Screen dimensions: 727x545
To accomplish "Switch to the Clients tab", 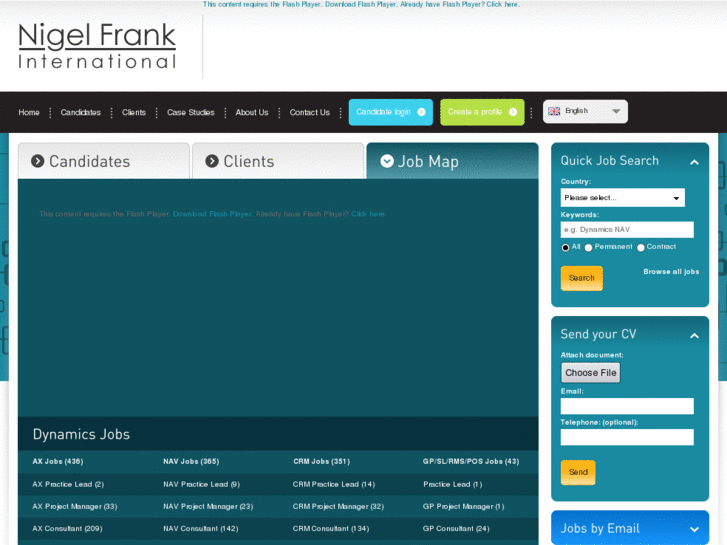I will [x=278, y=161].
